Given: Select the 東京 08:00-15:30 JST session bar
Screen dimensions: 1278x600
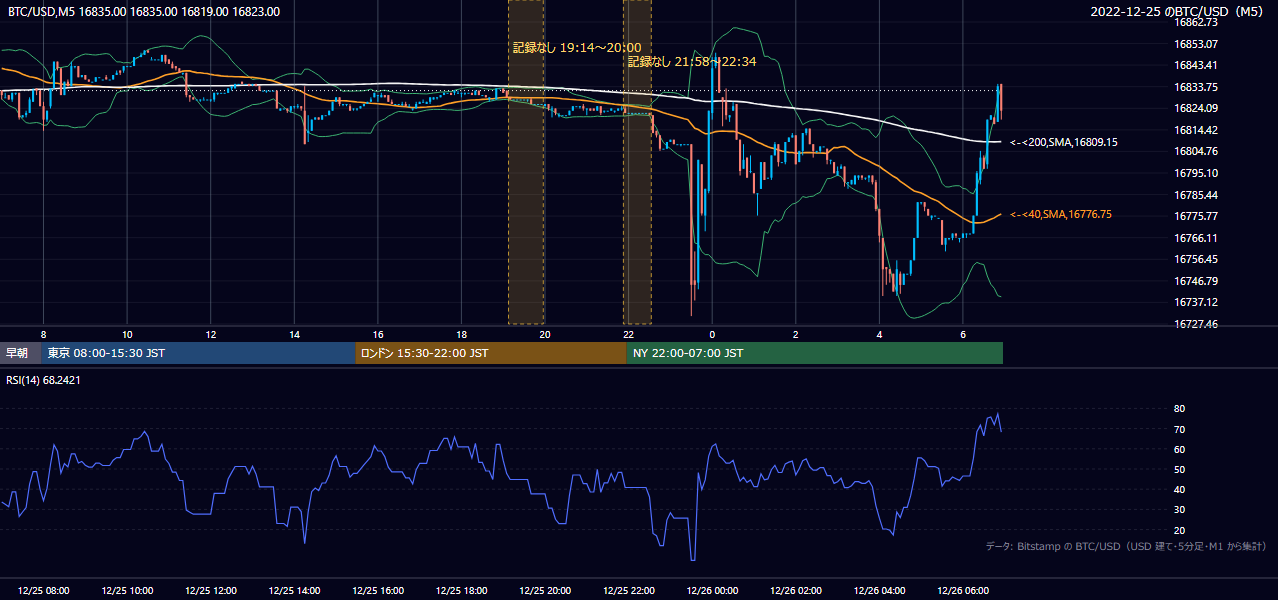Looking at the screenshot, I should (x=198, y=353).
